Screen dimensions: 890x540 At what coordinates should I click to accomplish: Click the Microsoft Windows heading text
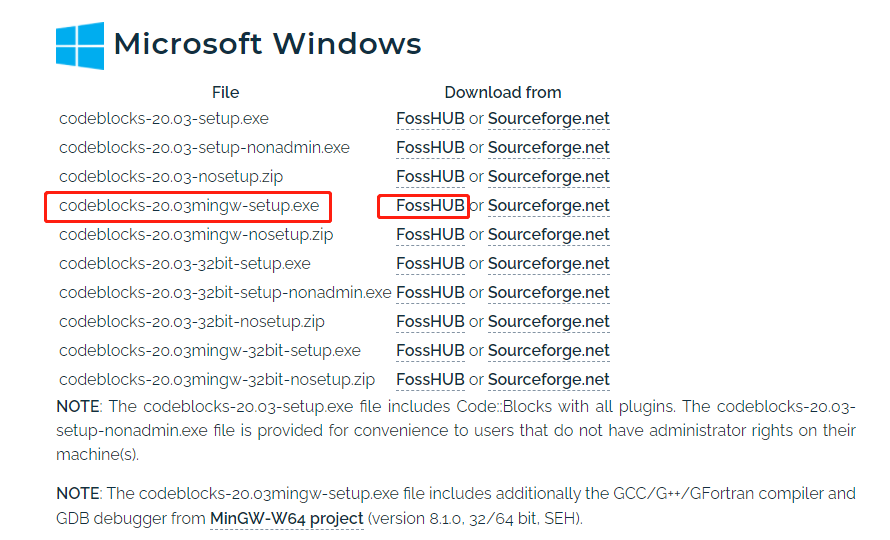pyautogui.click(x=267, y=44)
